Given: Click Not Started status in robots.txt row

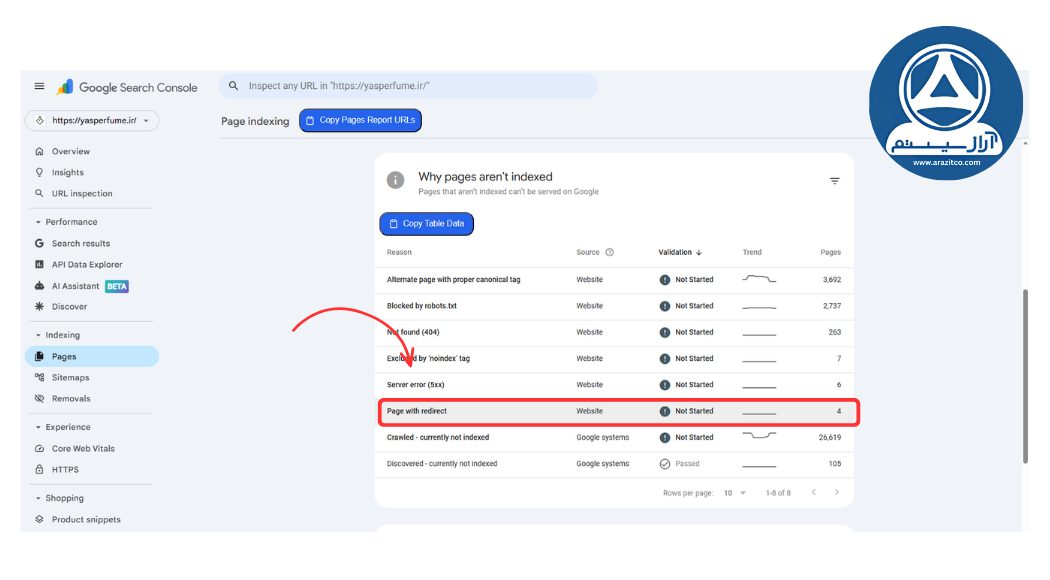Looking at the screenshot, I should 686,306.
